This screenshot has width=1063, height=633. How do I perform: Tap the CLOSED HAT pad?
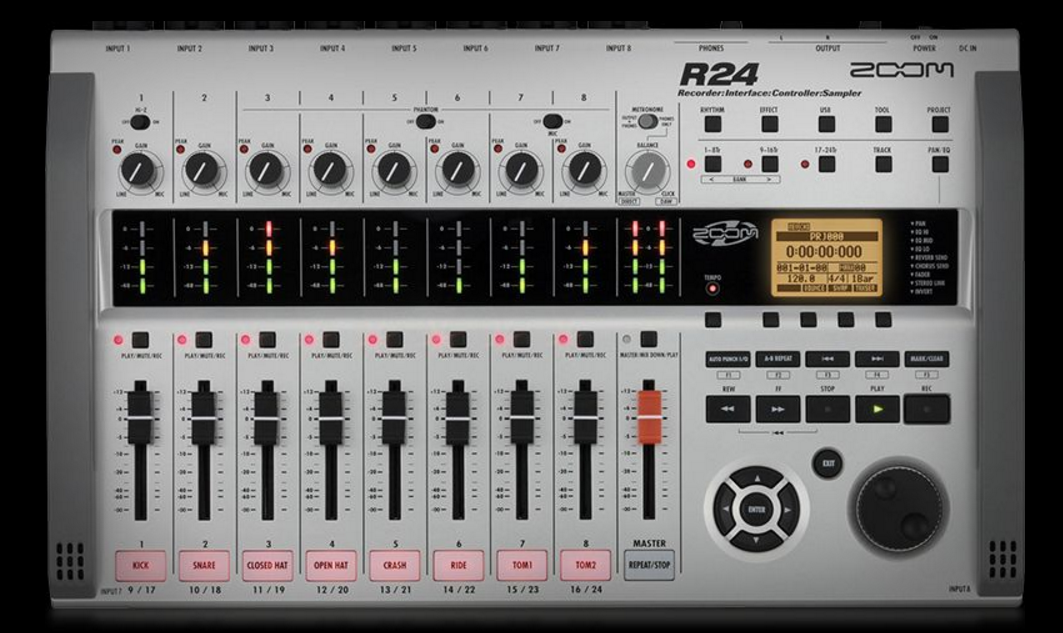(268, 565)
